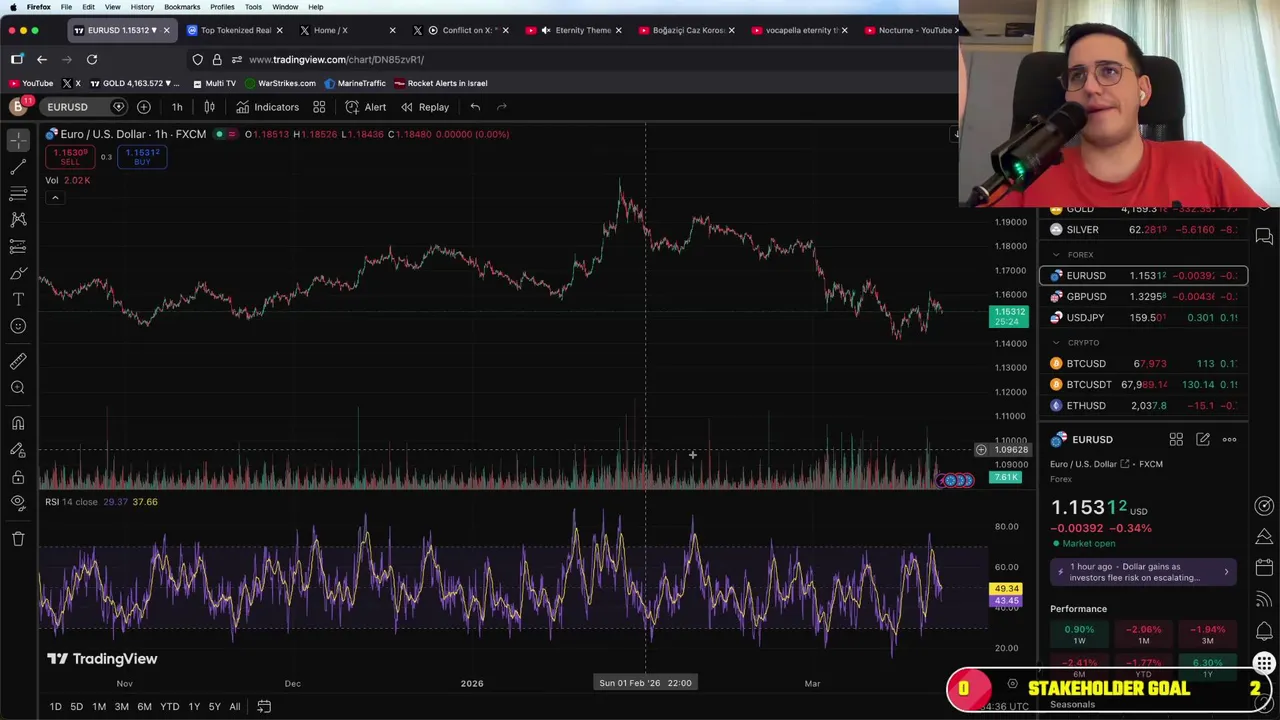Viewport: 1280px width, 720px height.
Task: Select the 5Y time range
Action: pos(214,707)
